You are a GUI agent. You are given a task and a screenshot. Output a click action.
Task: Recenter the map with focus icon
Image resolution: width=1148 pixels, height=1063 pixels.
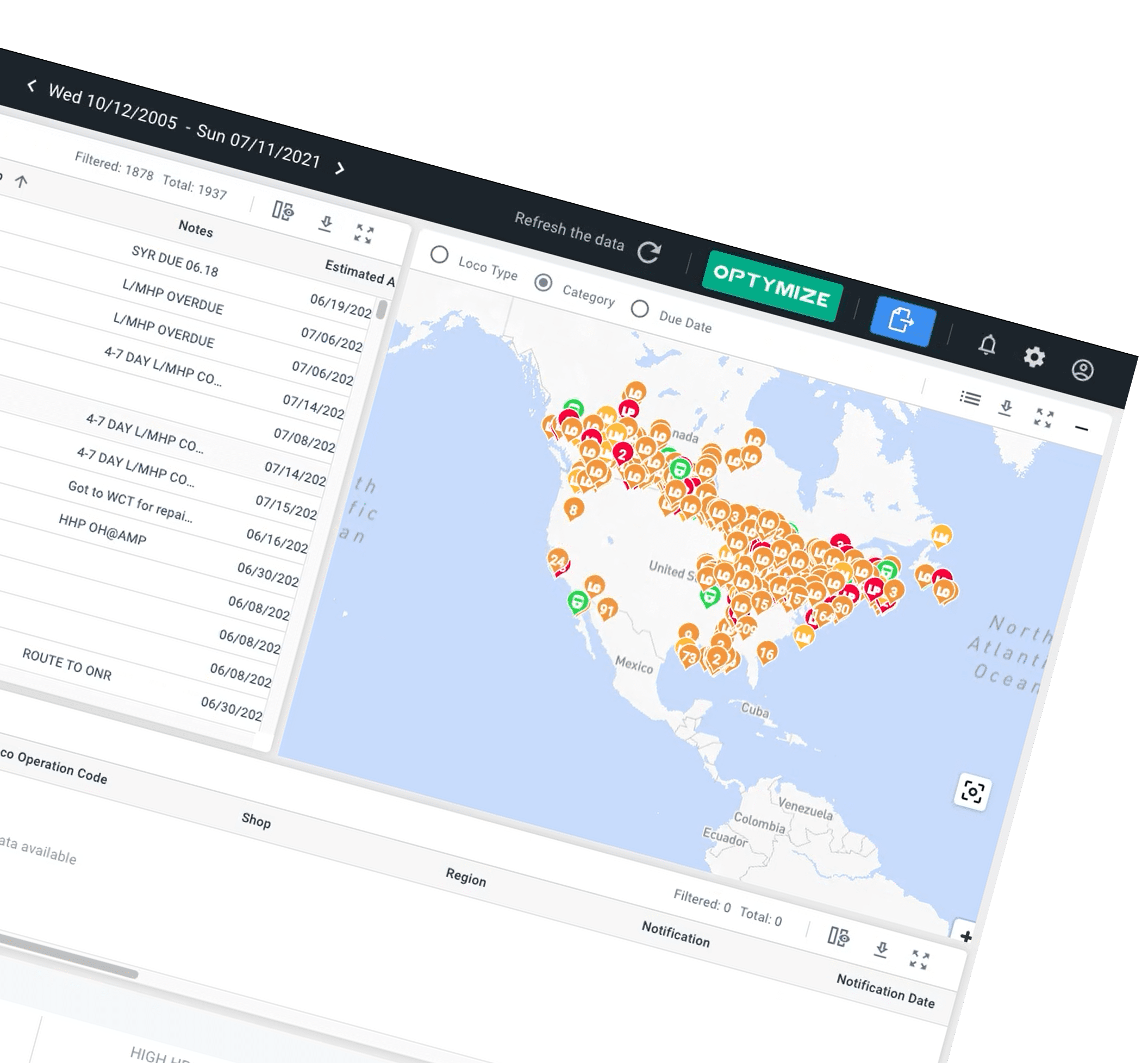[972, 792]
